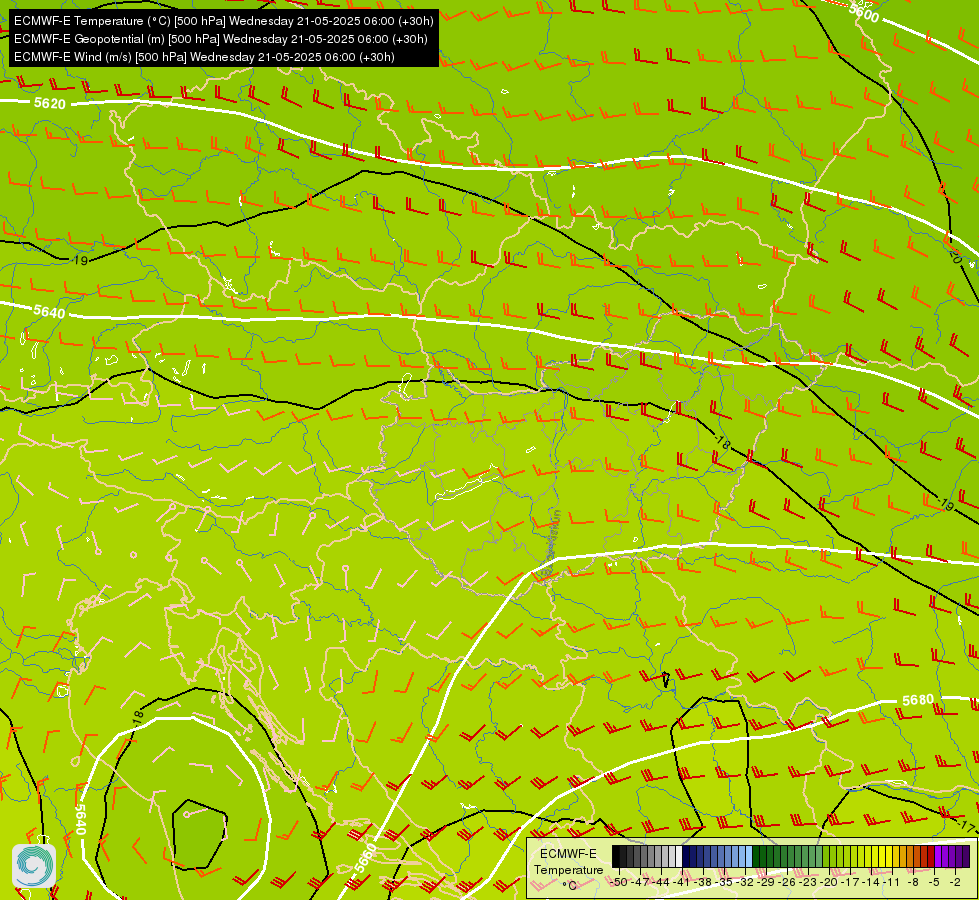Click the -11 tick on the color bar
The width and height of the screenshot is (979, 900).
pos(892,882)
